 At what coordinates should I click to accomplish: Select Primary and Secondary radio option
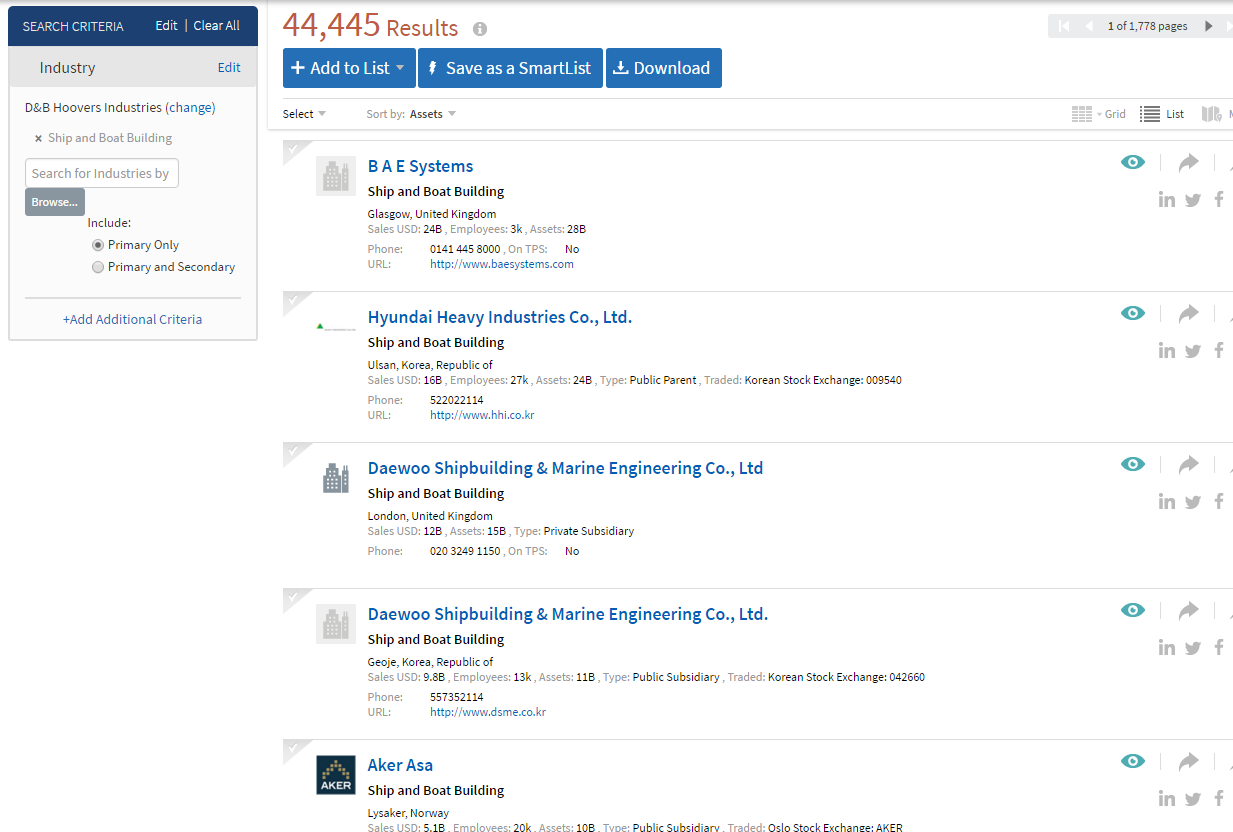[97, 267]
